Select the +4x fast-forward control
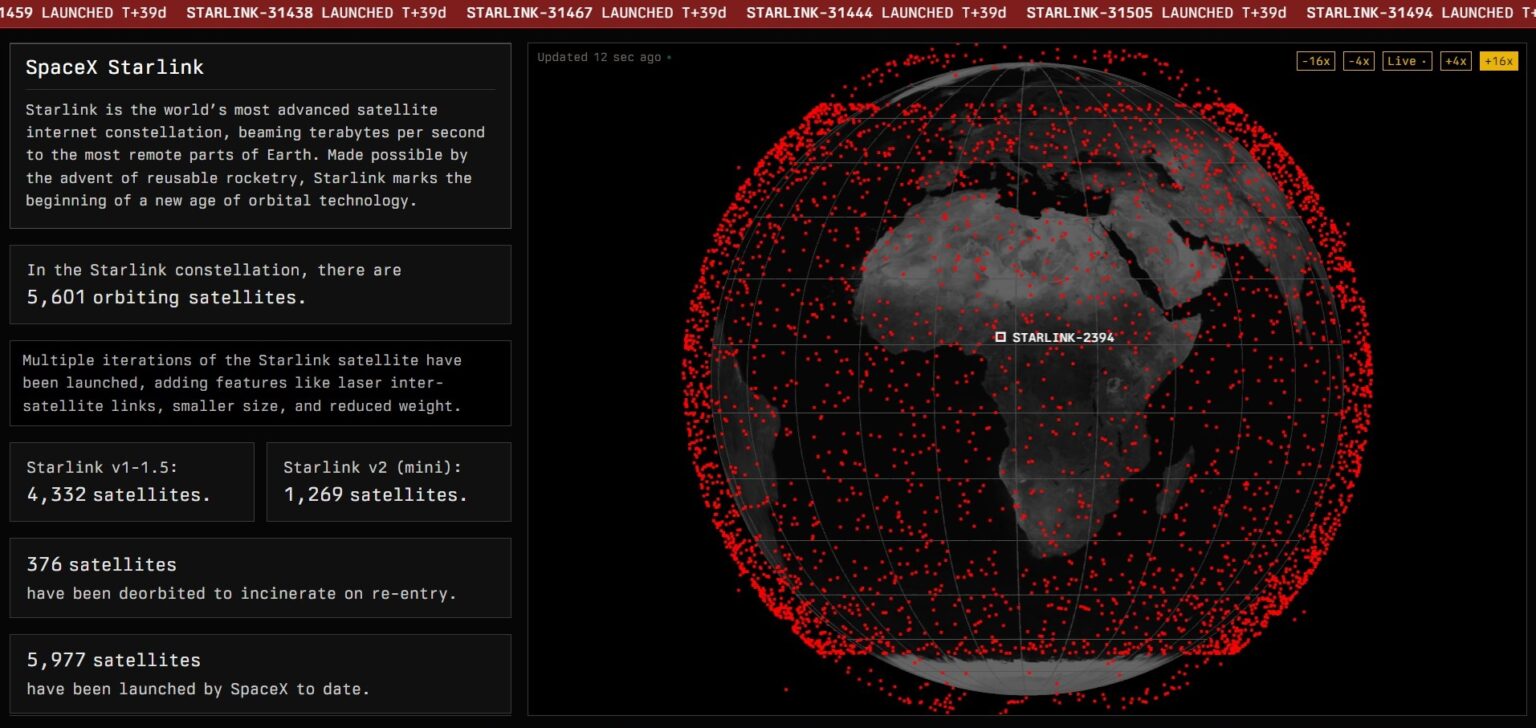 tap(1455, 60)
